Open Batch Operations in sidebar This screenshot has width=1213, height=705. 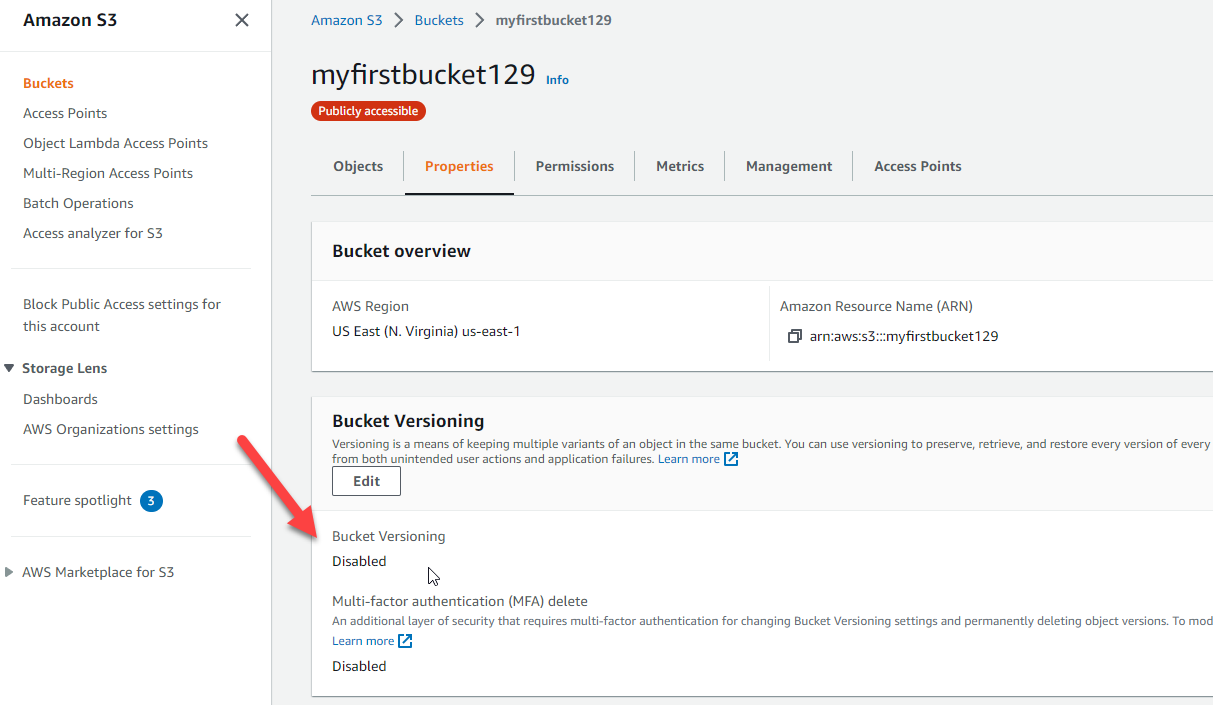(78, 203)
